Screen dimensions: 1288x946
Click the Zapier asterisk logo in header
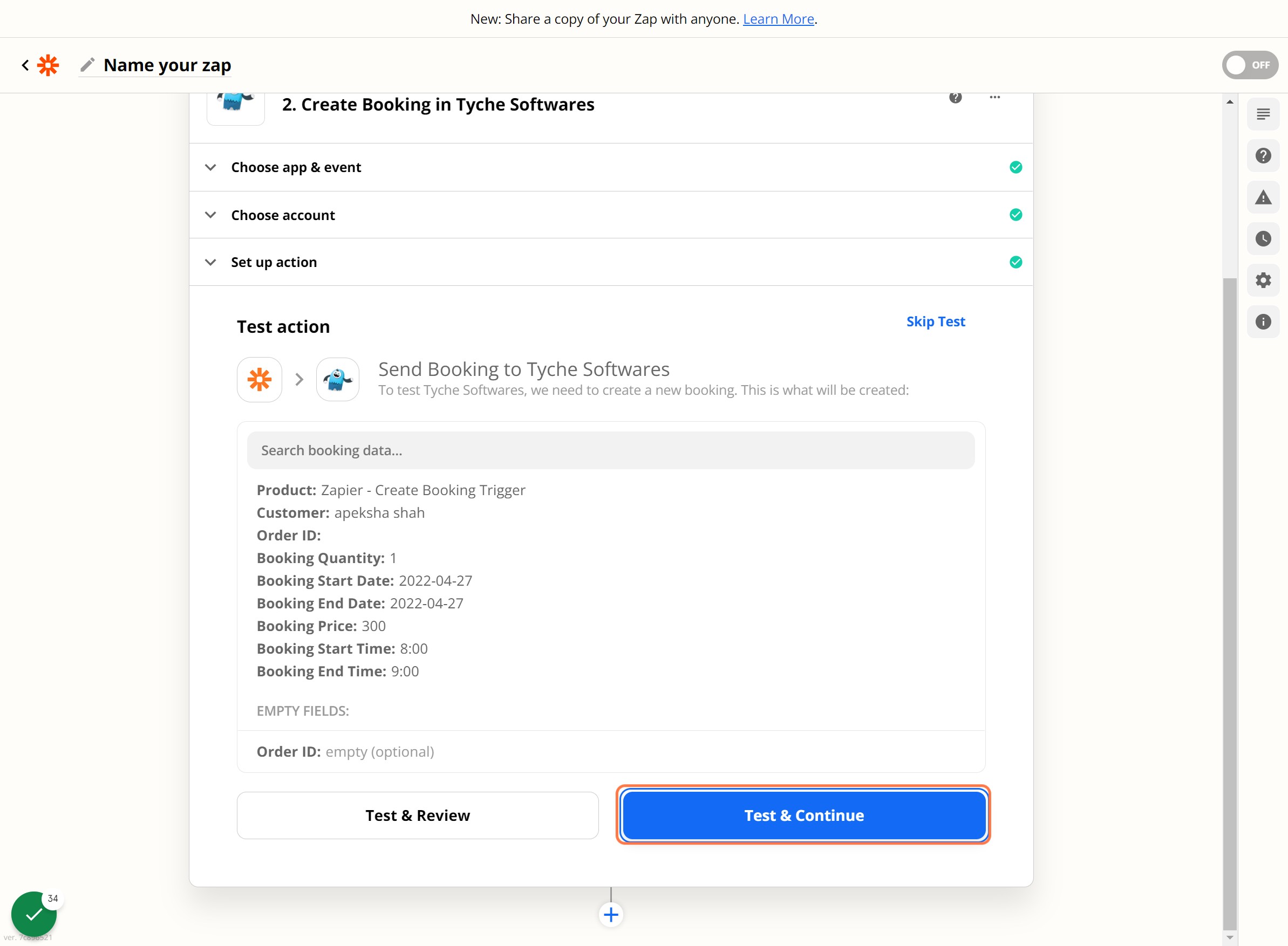48,65
